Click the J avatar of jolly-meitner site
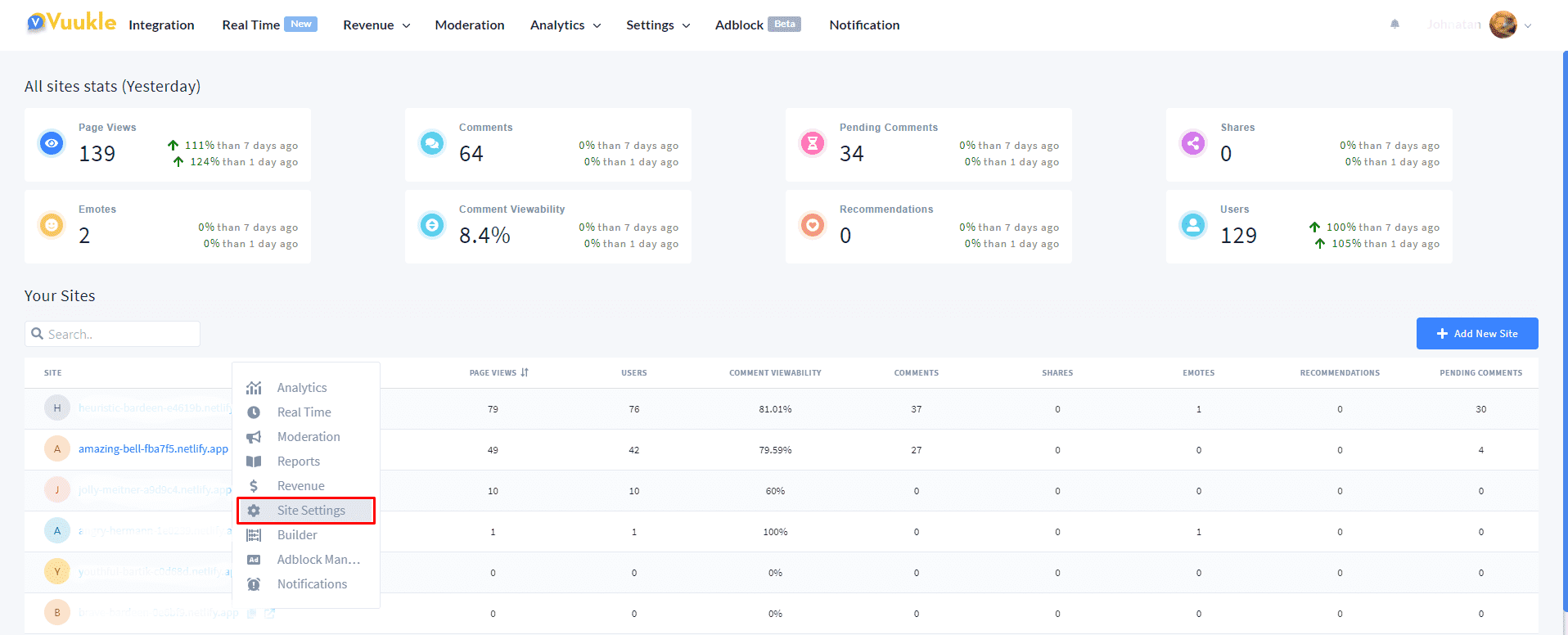Viewport: 1568px width, 635px height. (57, 489)
